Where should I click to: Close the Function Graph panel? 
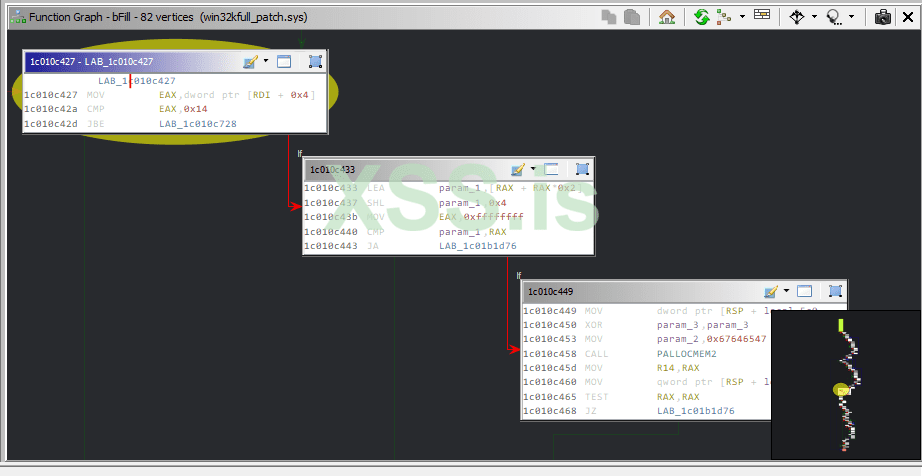coord(908,17)
